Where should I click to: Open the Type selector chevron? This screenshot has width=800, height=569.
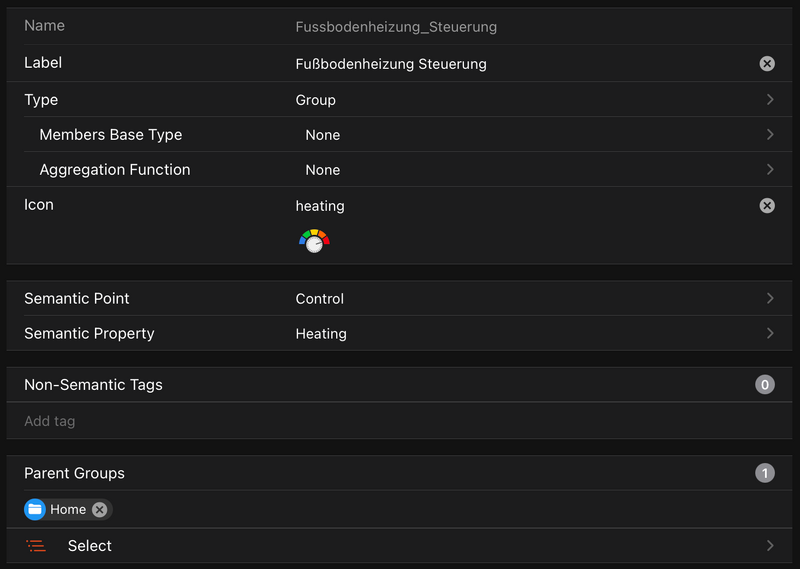[x=770, y=100]
